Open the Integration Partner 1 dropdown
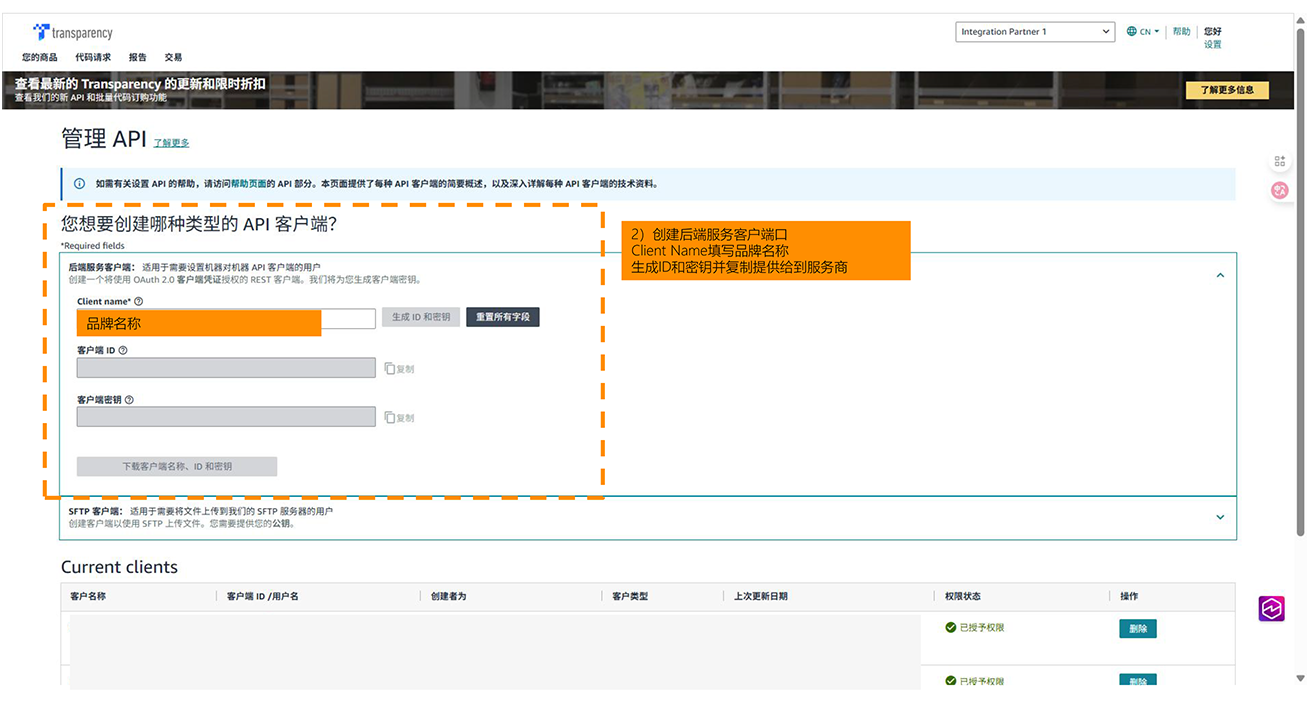Image resolution: width=1310 pixels, height=716 pixels. click(1034, 32)
